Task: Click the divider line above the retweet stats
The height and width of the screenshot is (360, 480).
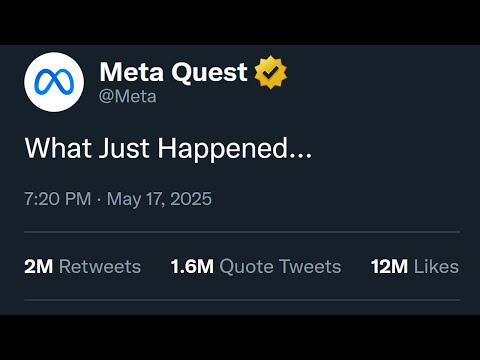Action: (x=242, y=232)
